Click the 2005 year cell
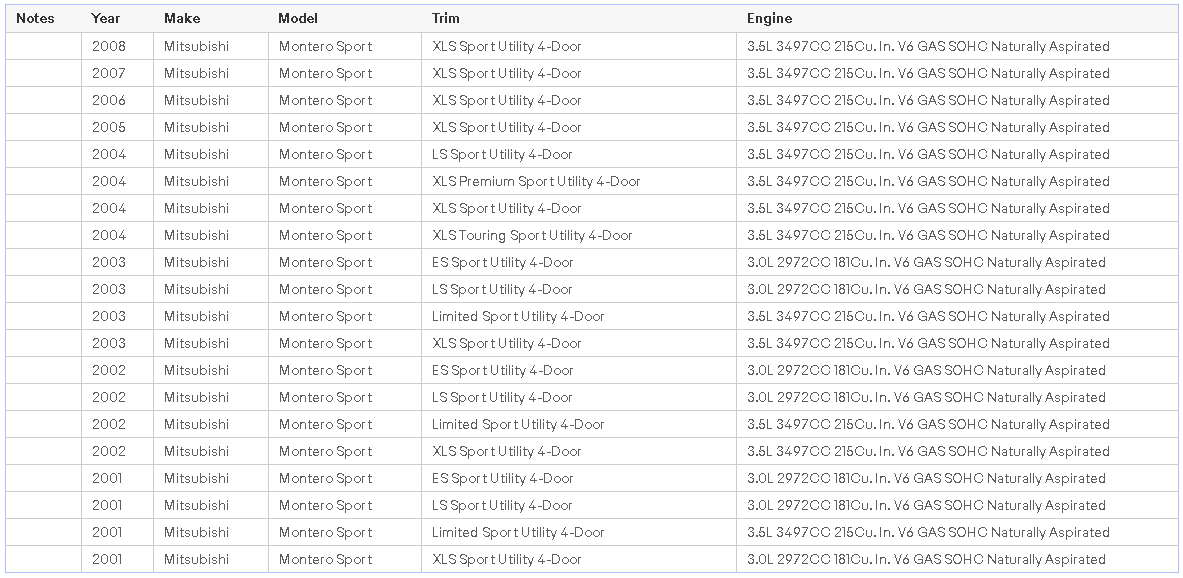 pos(109,127)
